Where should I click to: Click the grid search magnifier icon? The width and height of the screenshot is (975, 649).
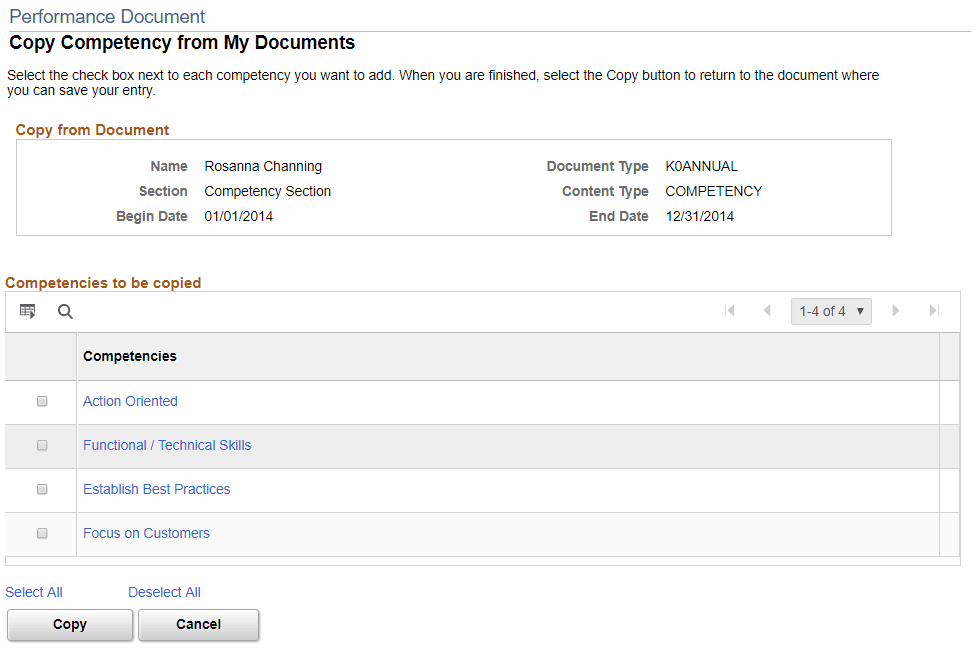tap(65, 311)
